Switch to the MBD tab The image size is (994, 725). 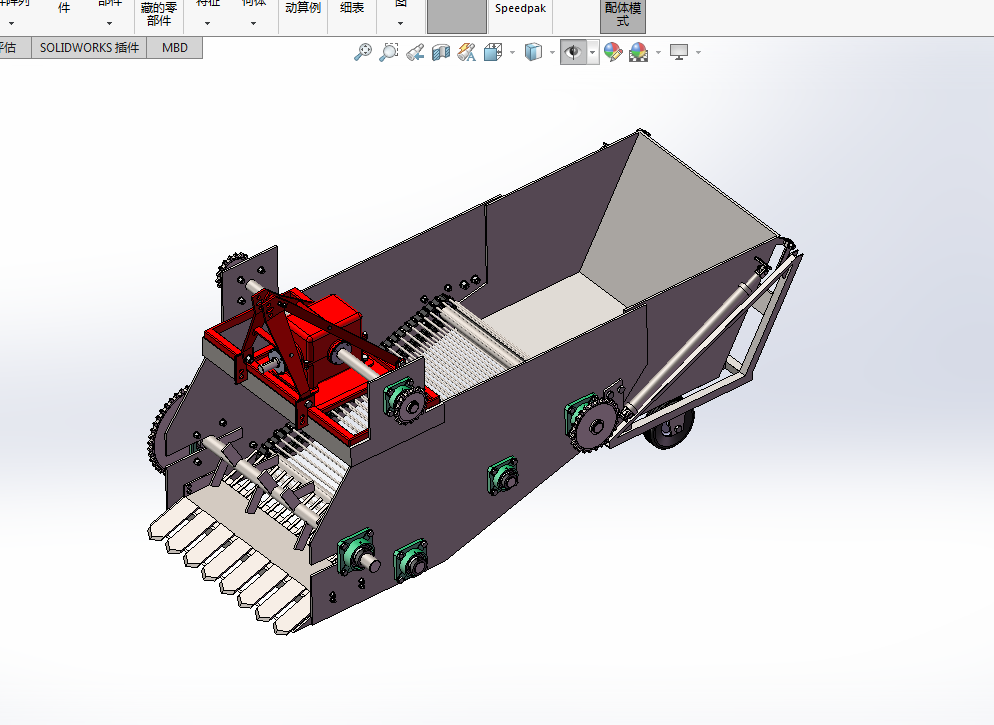click(175, 48)
